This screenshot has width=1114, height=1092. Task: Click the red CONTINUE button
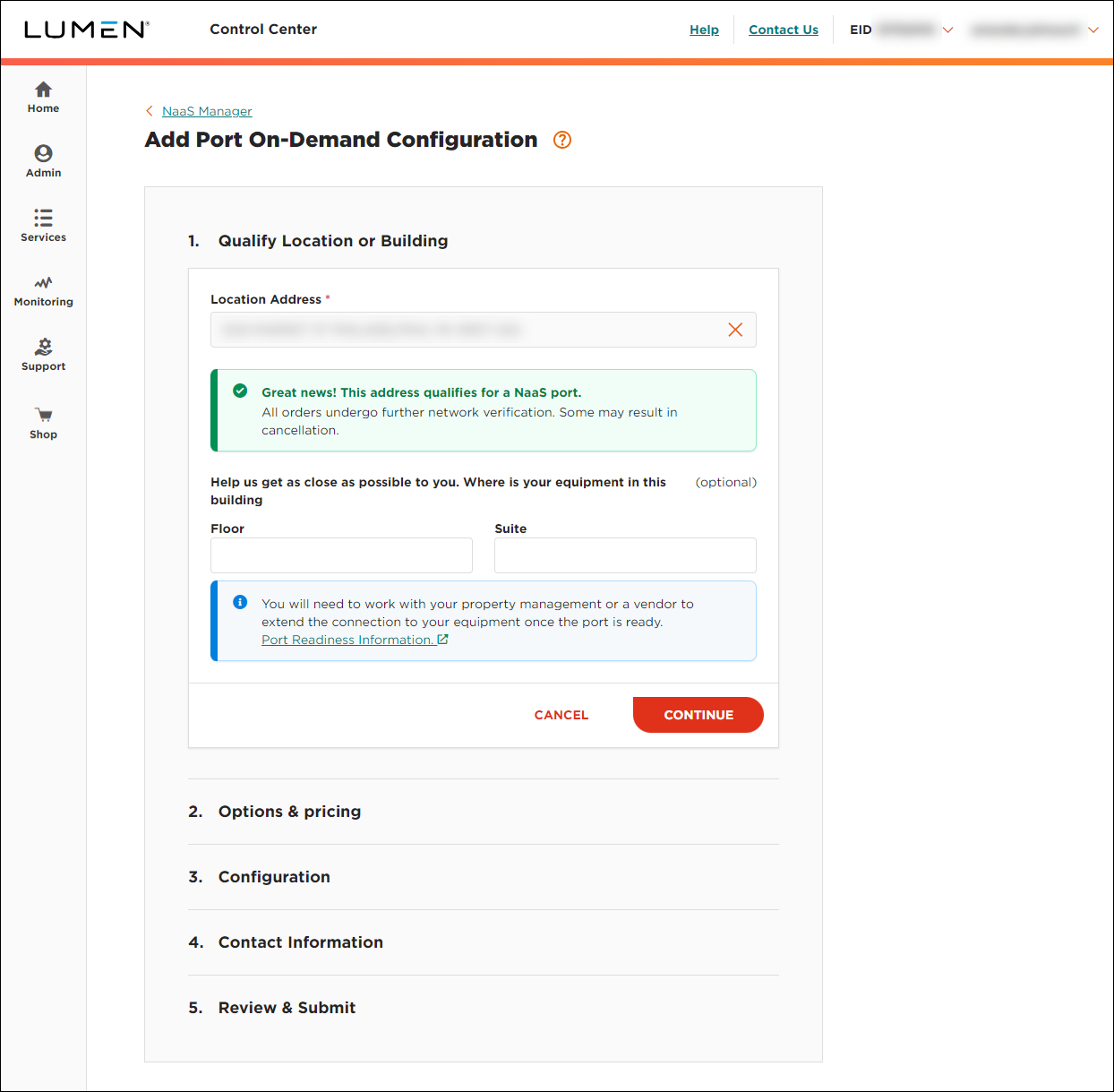click(698, 715)
